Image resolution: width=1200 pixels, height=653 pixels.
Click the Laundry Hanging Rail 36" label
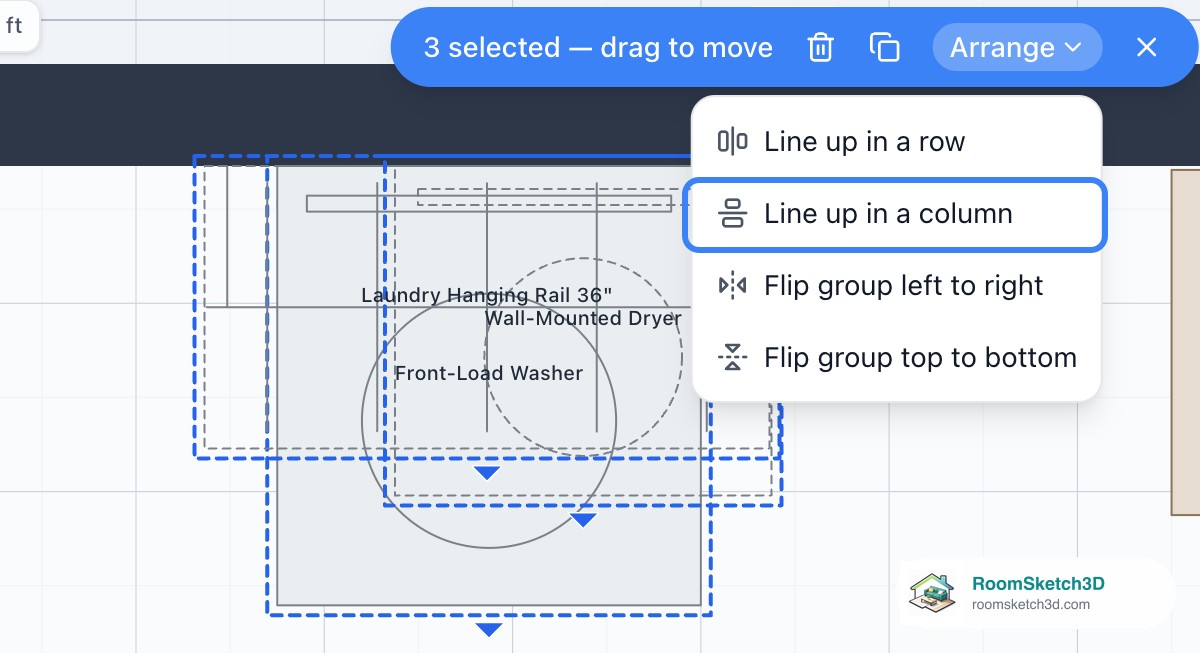pyautogui.click(x=486, y=295)
